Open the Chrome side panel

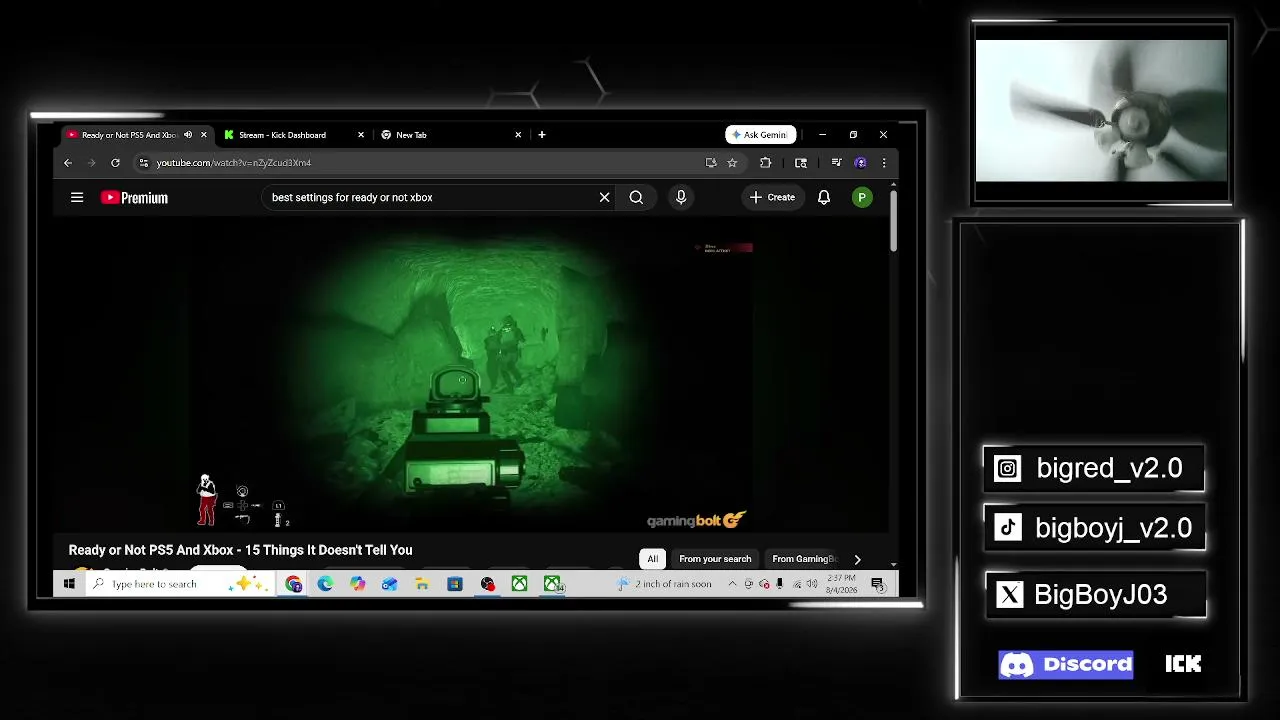coord(801,163)
